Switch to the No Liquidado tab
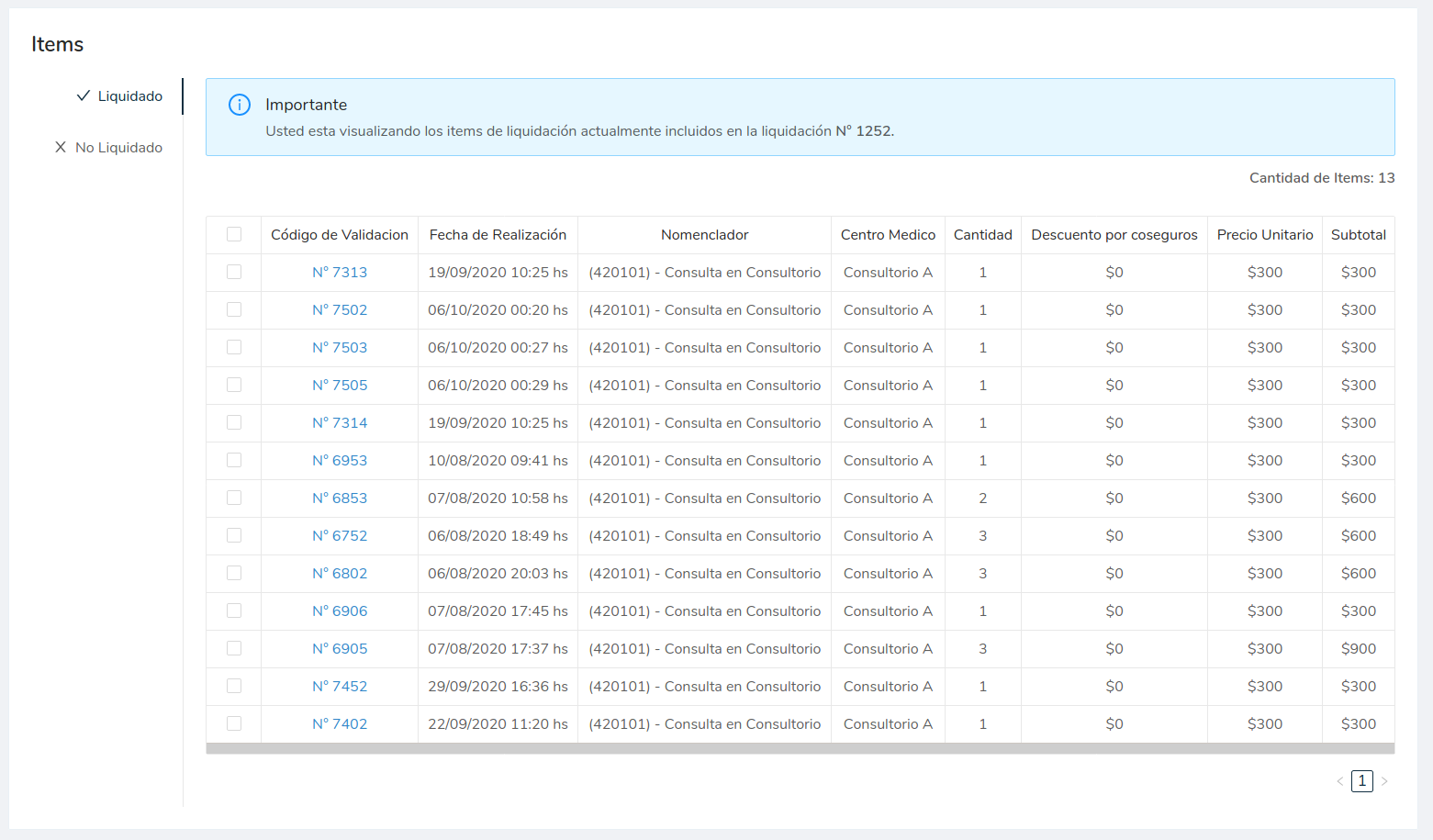 [118, 148]
